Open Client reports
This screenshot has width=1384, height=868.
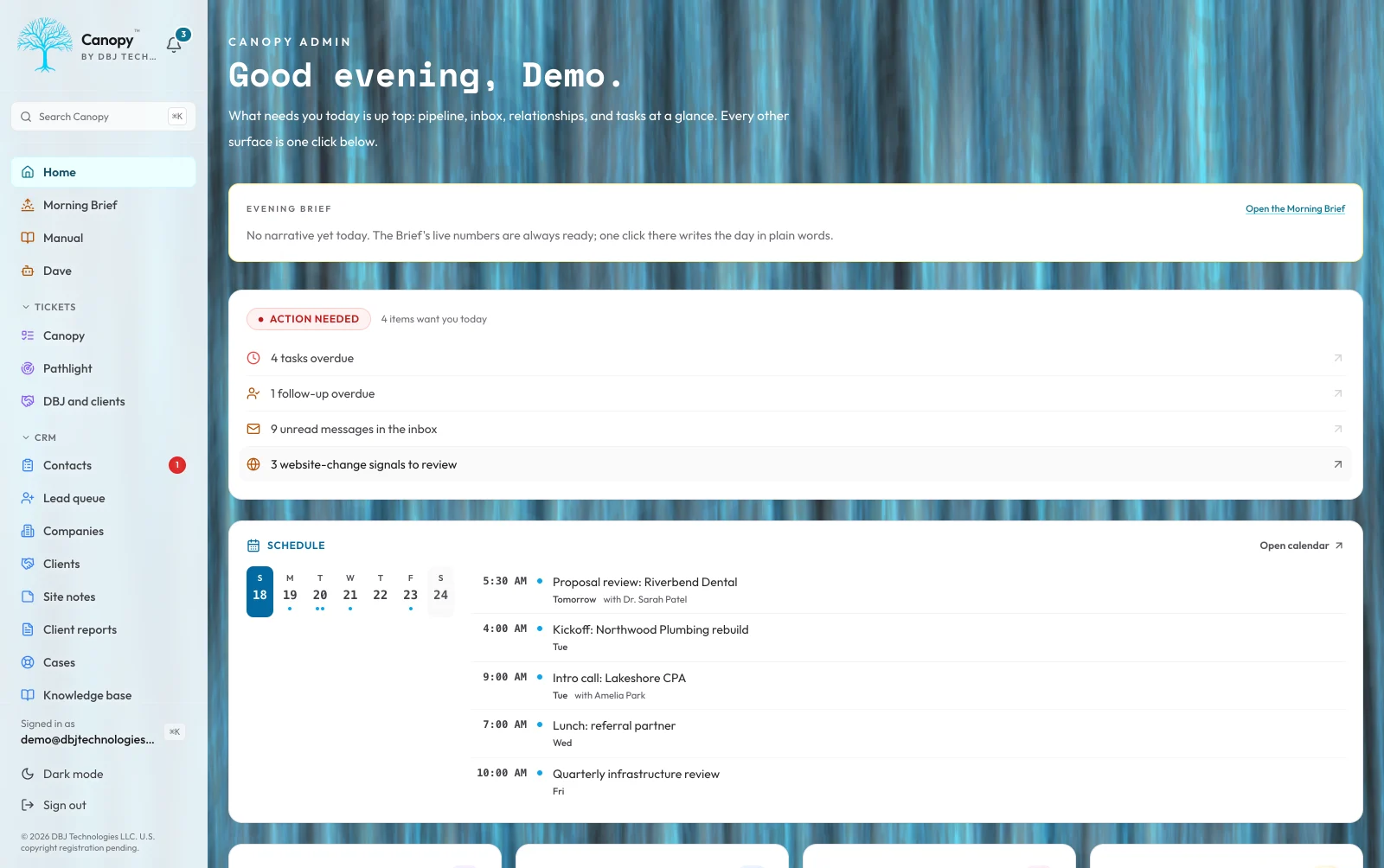pos(104,629)
